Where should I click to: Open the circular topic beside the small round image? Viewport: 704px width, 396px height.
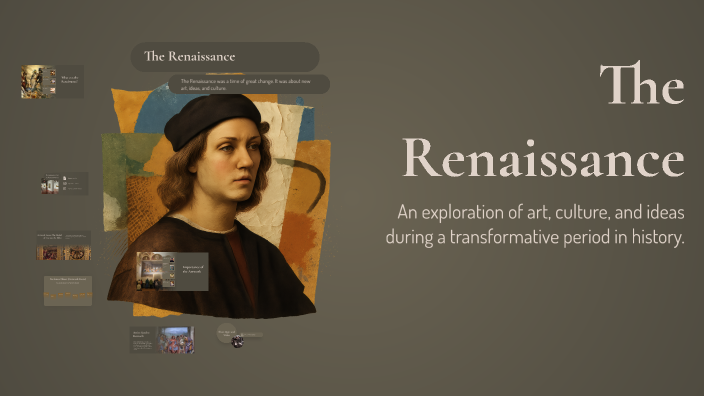point(226,333)
